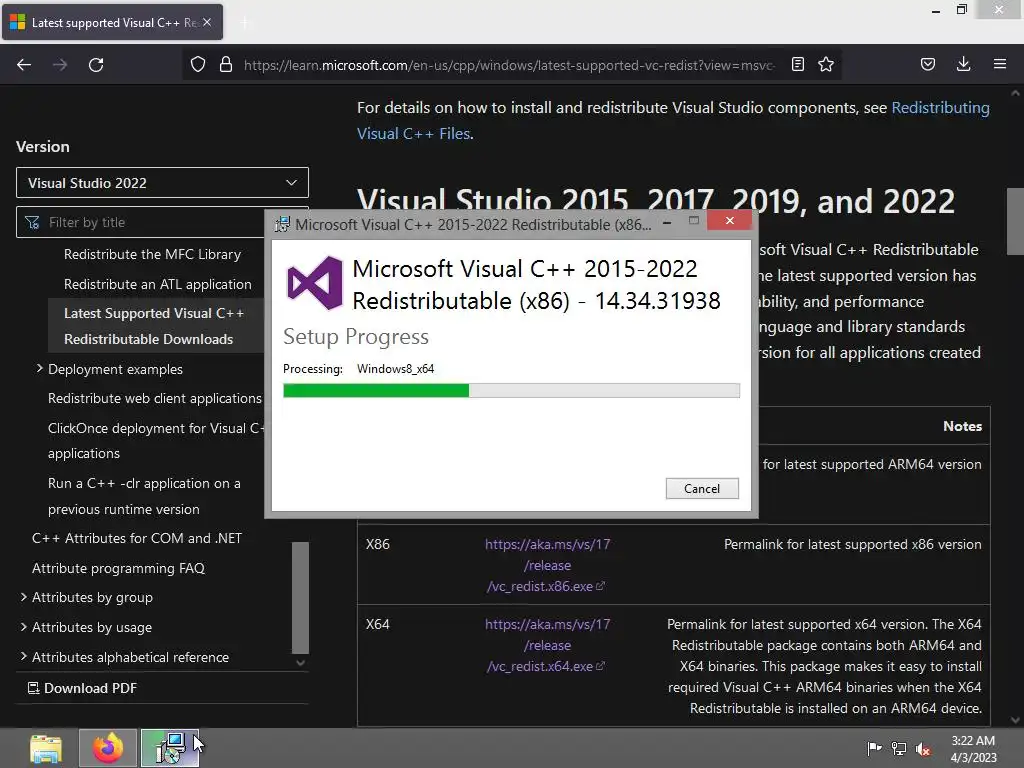Open the vc_redist.x64.exe permalink
The image size is (1024, 768).
coord(547,645)
